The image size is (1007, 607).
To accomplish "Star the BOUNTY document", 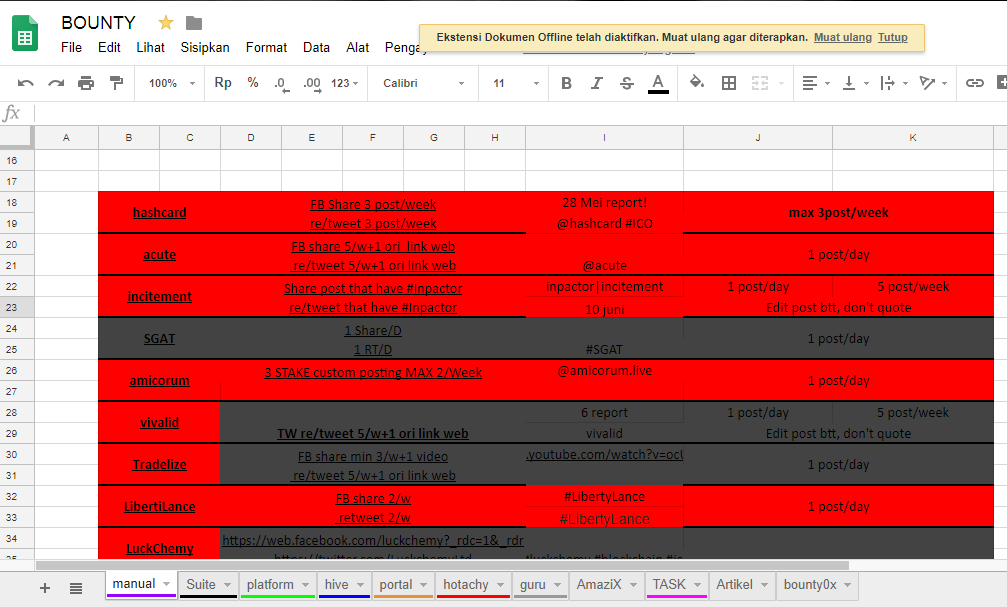I will click(x=166, y=23).
